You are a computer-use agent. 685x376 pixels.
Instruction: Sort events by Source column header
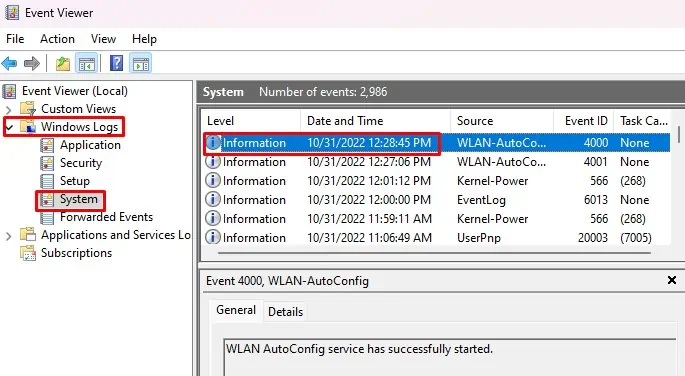click(x=502, y=121)
